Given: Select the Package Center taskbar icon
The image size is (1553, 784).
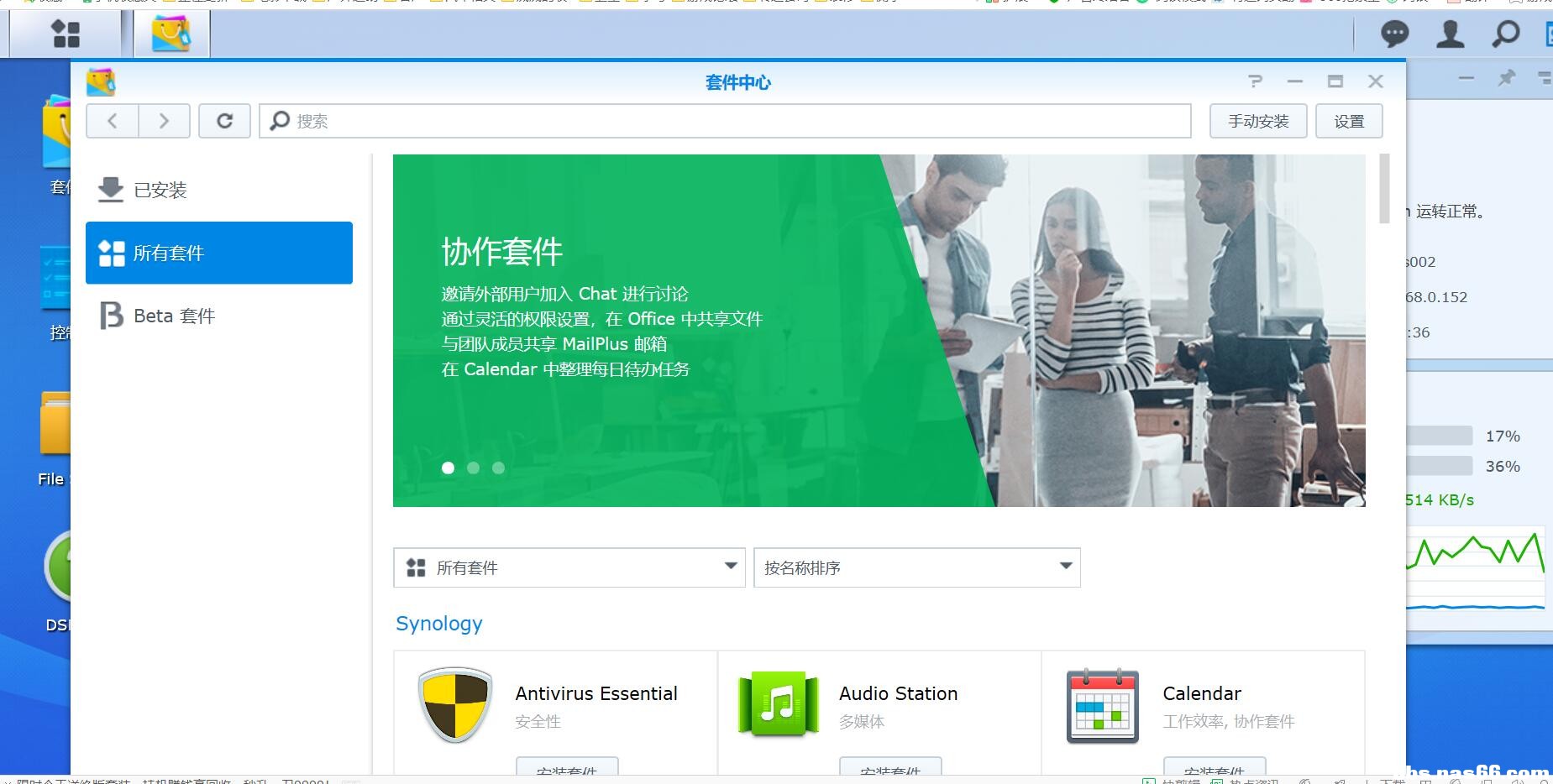Looking at the screenshot, I should click(171, 34).
